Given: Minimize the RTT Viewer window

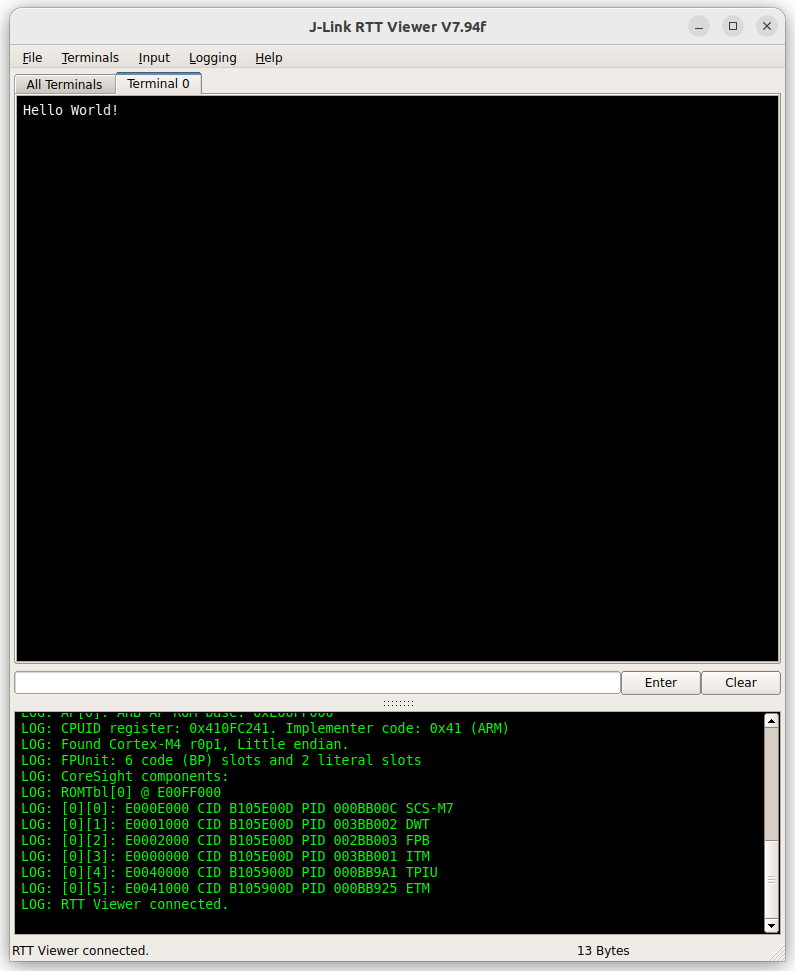Looking at the screenshot, I should (699, 27).
